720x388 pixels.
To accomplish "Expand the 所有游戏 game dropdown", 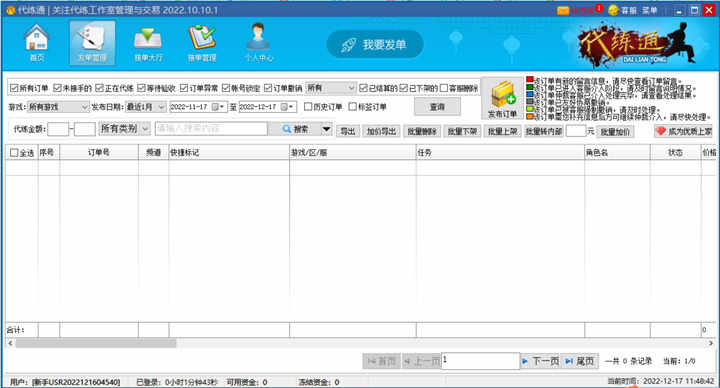I will click(58, 107).
